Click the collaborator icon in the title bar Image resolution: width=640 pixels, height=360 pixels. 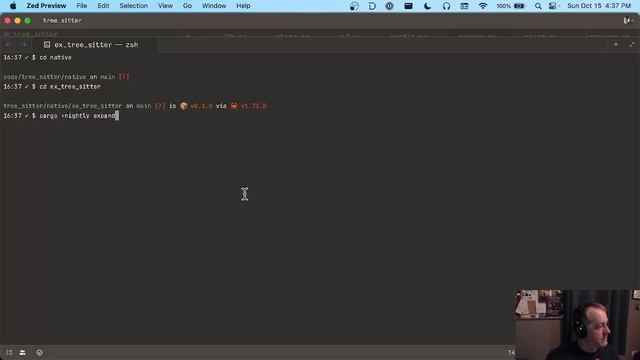click(628, 20)
